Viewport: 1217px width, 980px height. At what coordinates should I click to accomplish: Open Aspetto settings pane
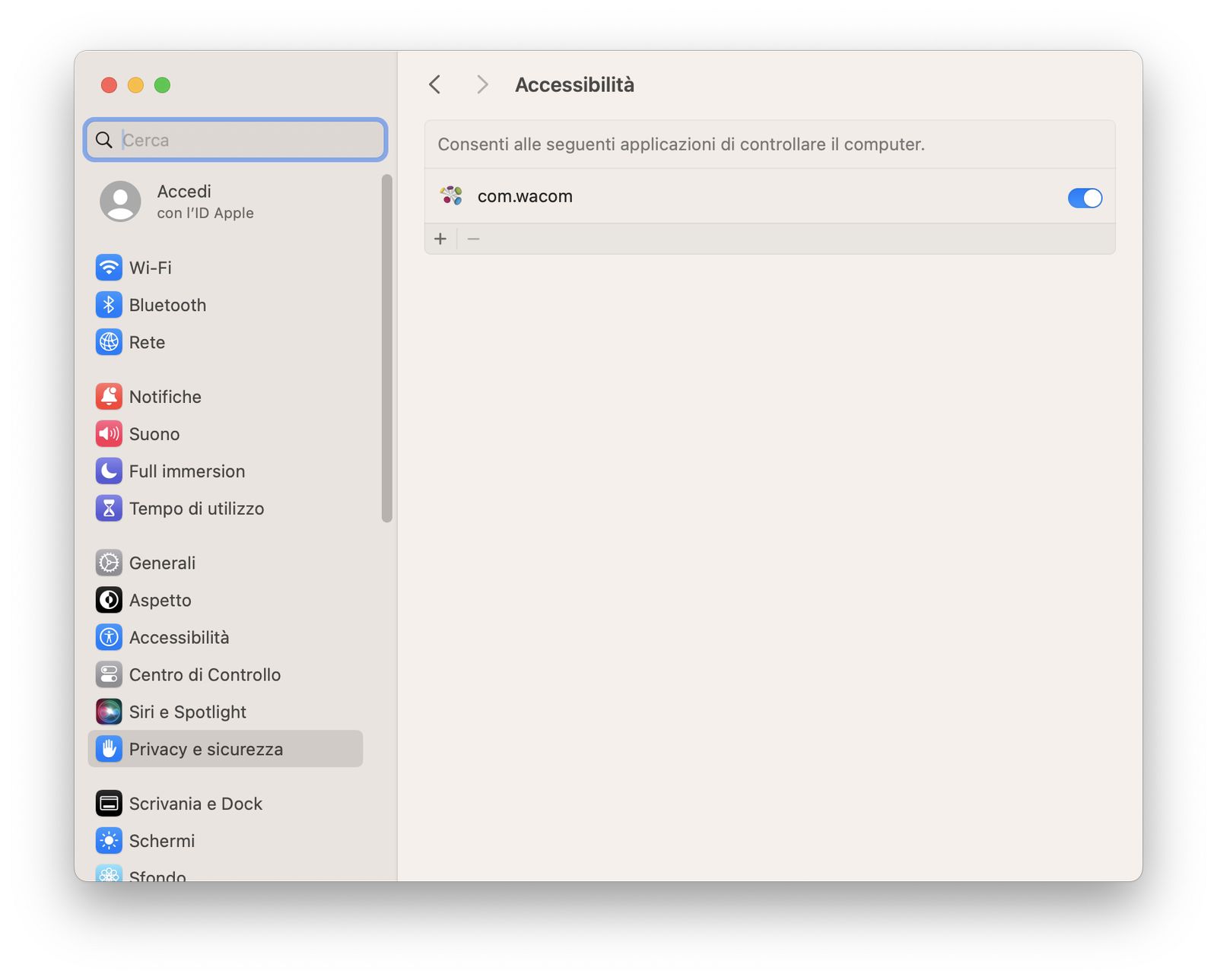tap(160, 600)
